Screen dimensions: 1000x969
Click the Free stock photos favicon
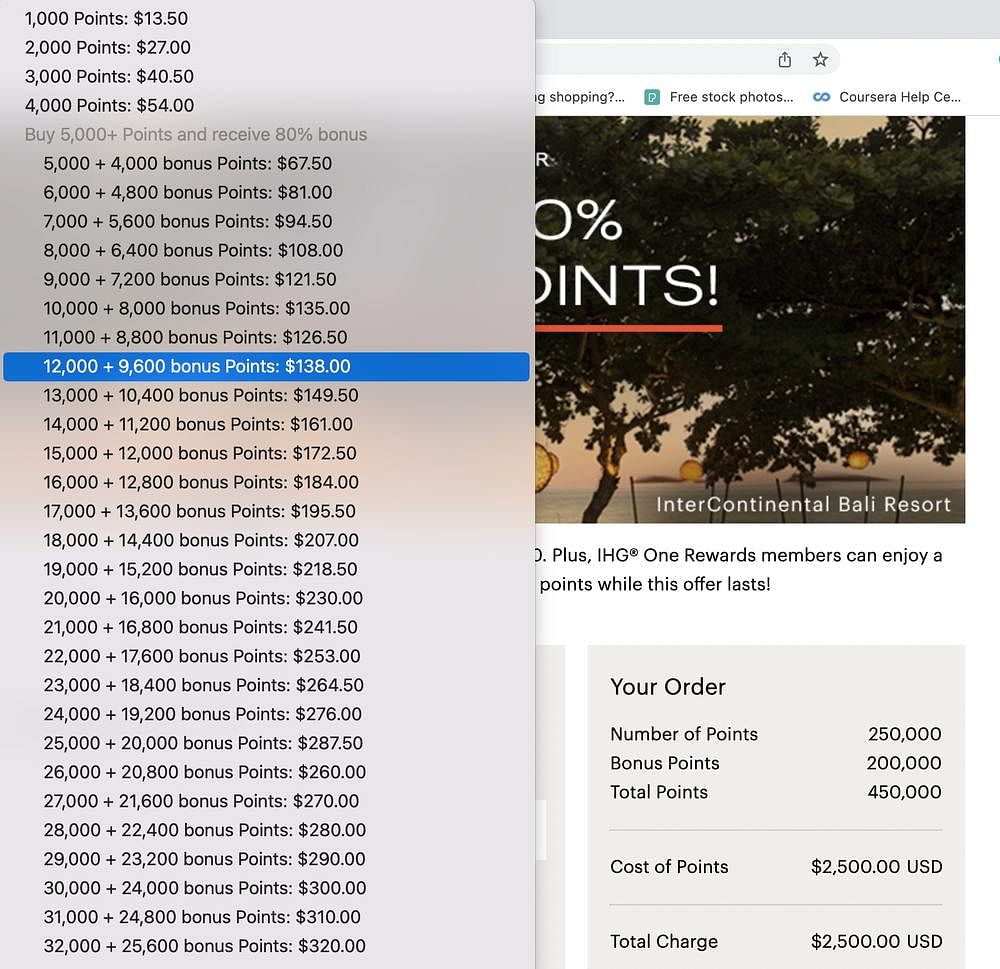coord(652,97)
